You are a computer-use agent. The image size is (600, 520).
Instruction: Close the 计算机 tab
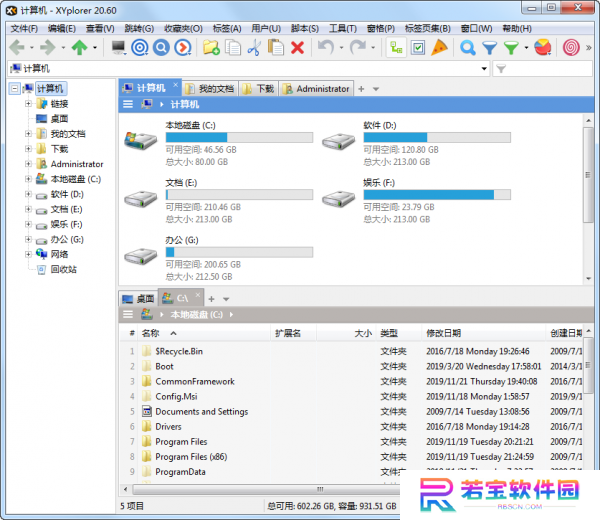pos(175,85)
